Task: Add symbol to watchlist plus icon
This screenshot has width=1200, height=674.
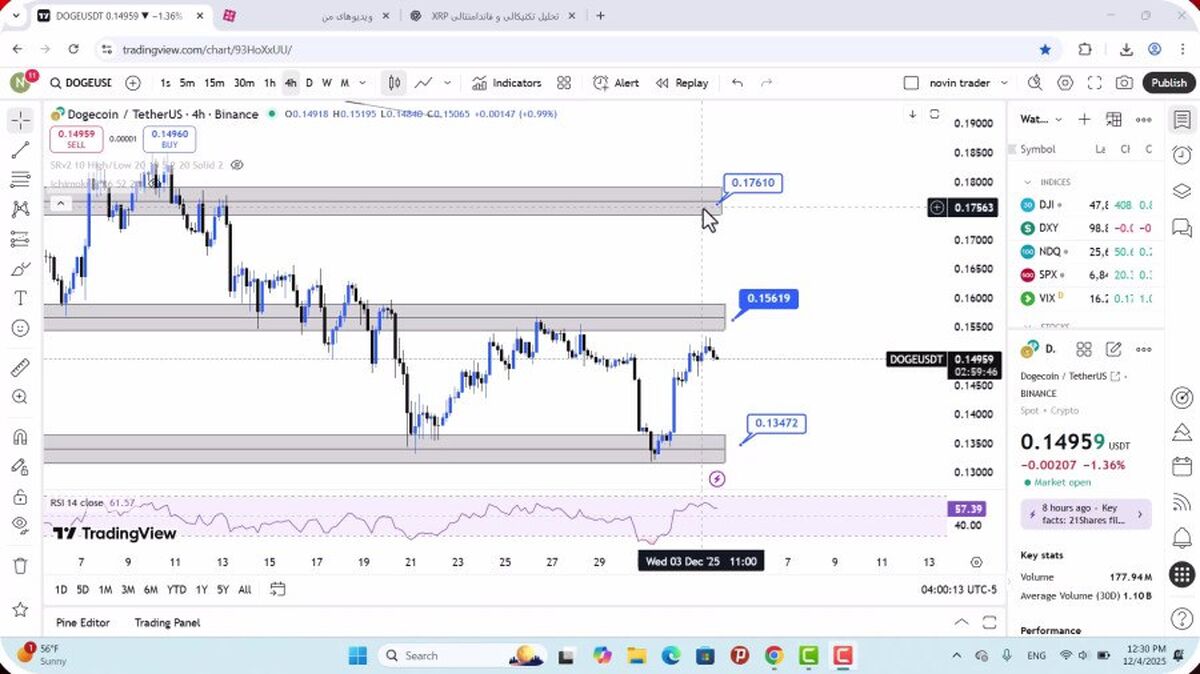Action: (1084, 120)
